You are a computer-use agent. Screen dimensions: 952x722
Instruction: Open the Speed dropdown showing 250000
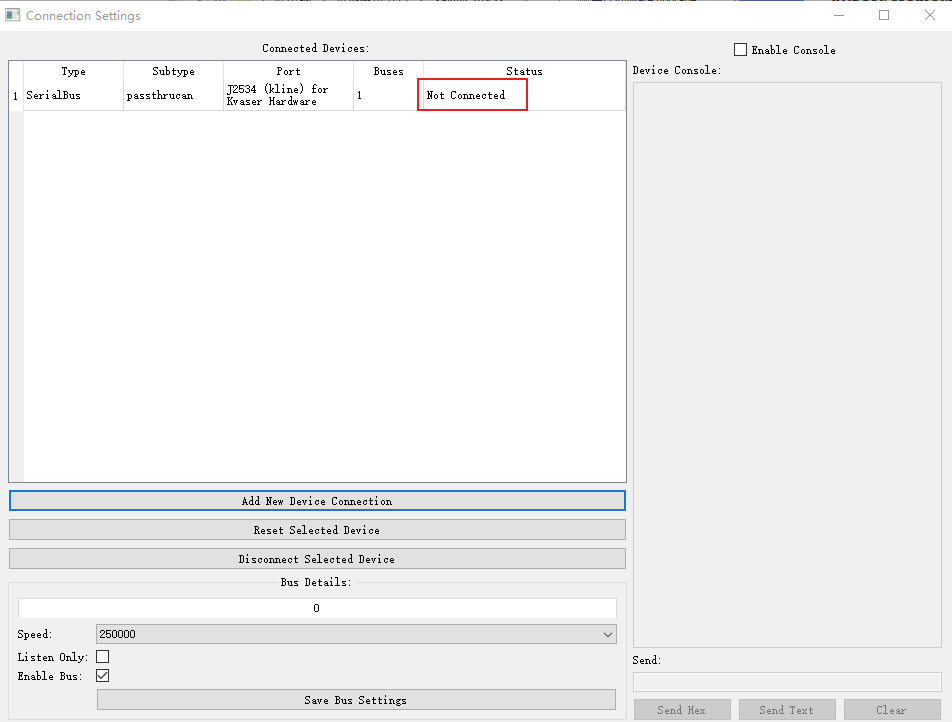tap(356, 634)
